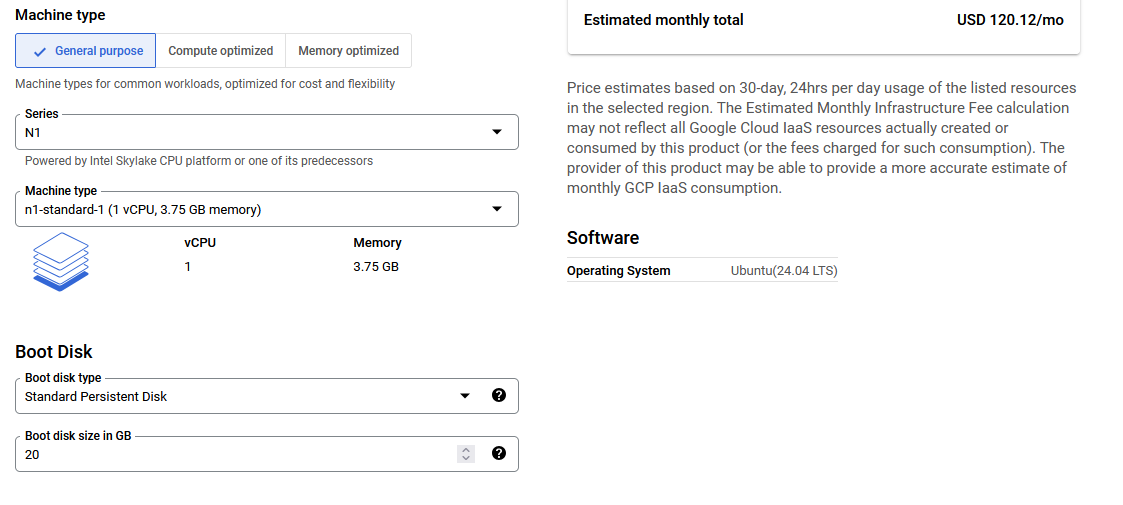Select the General purpose machine tab
The height and width of the screenshot is (505, 1123).
click(85, 51)
